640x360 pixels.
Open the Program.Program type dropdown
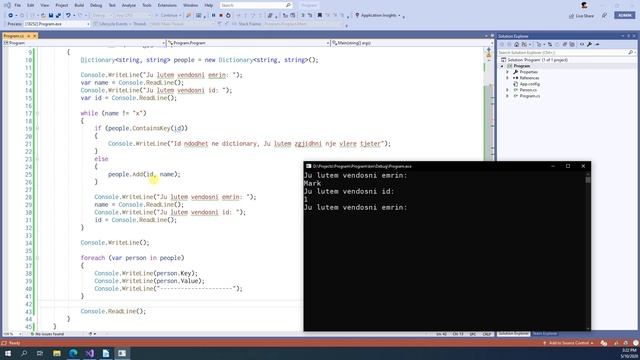pyautogui.click(x=248, y=43)
